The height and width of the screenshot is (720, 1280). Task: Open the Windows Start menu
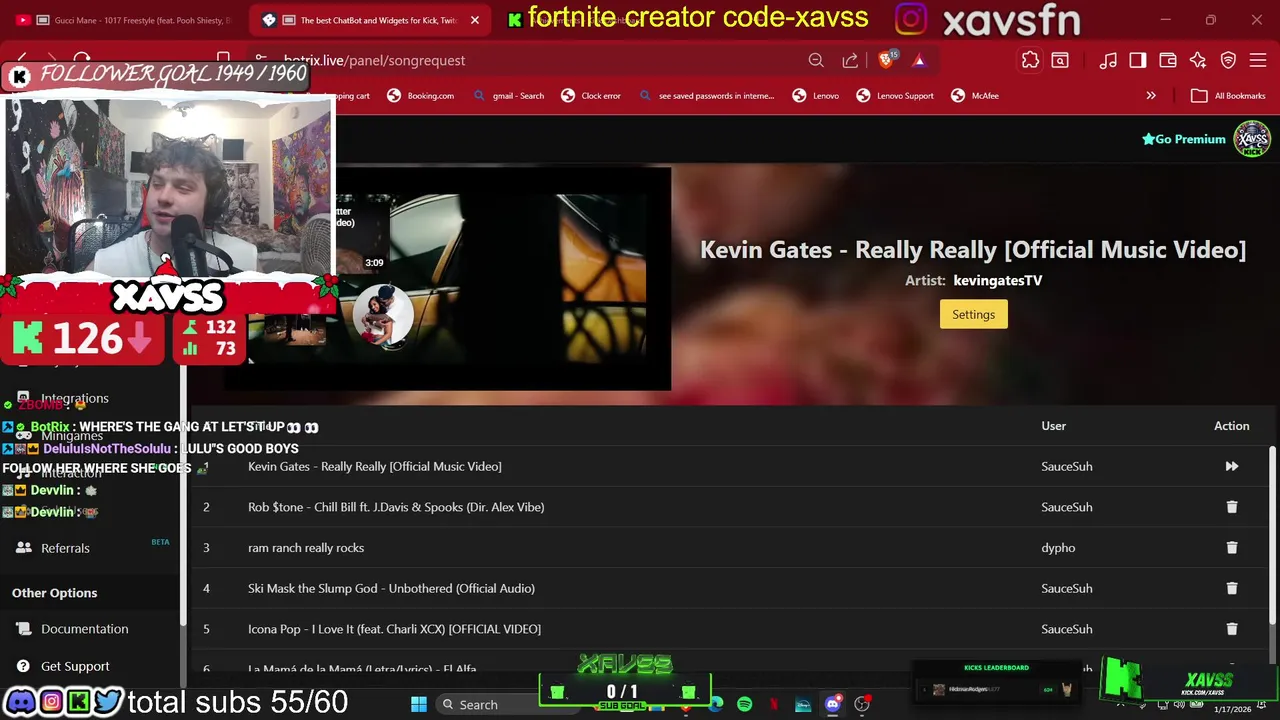click(x=419, y=704)
